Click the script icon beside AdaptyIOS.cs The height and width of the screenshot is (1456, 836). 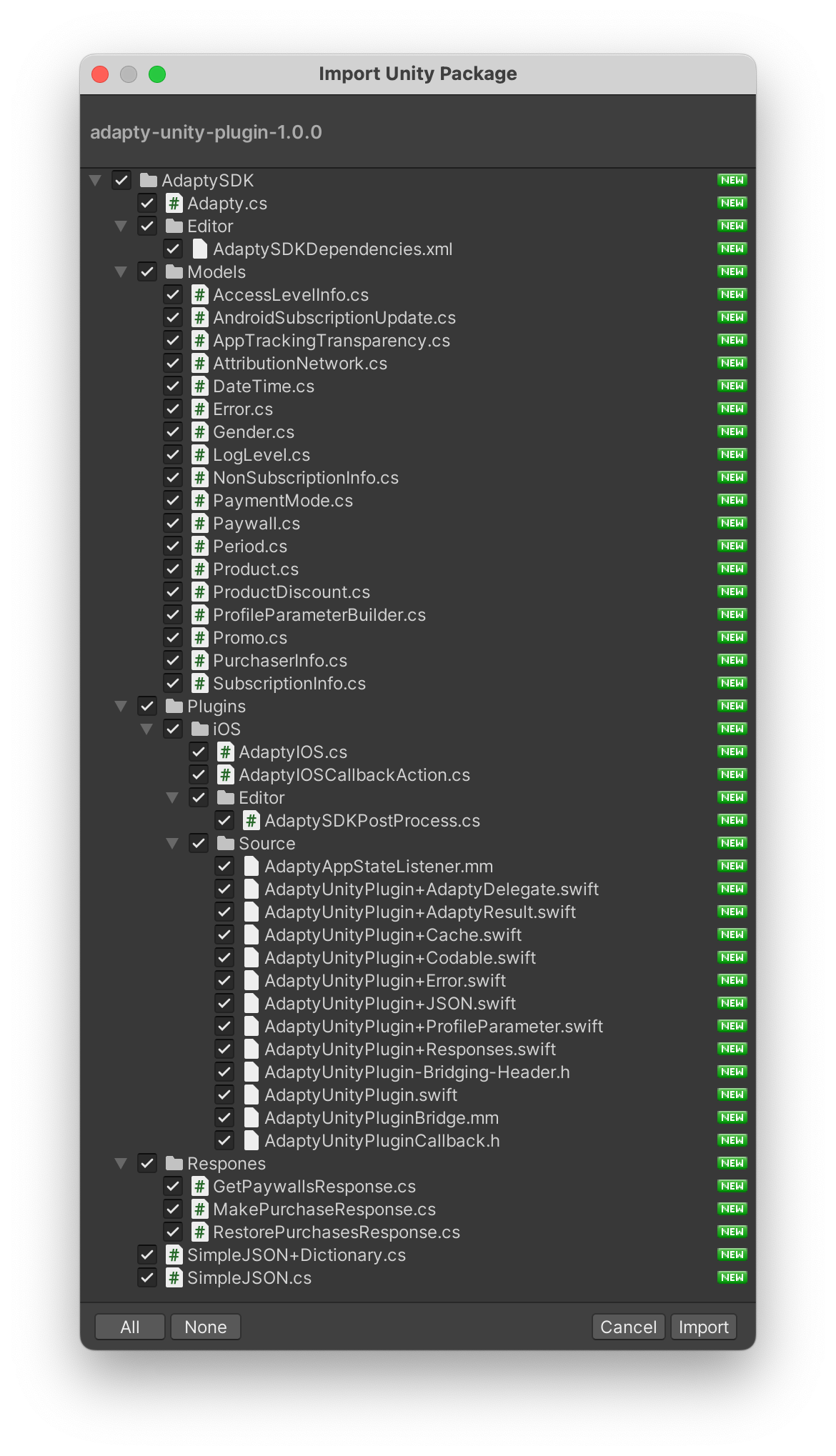pyautogui.click(x=225, y=752)
